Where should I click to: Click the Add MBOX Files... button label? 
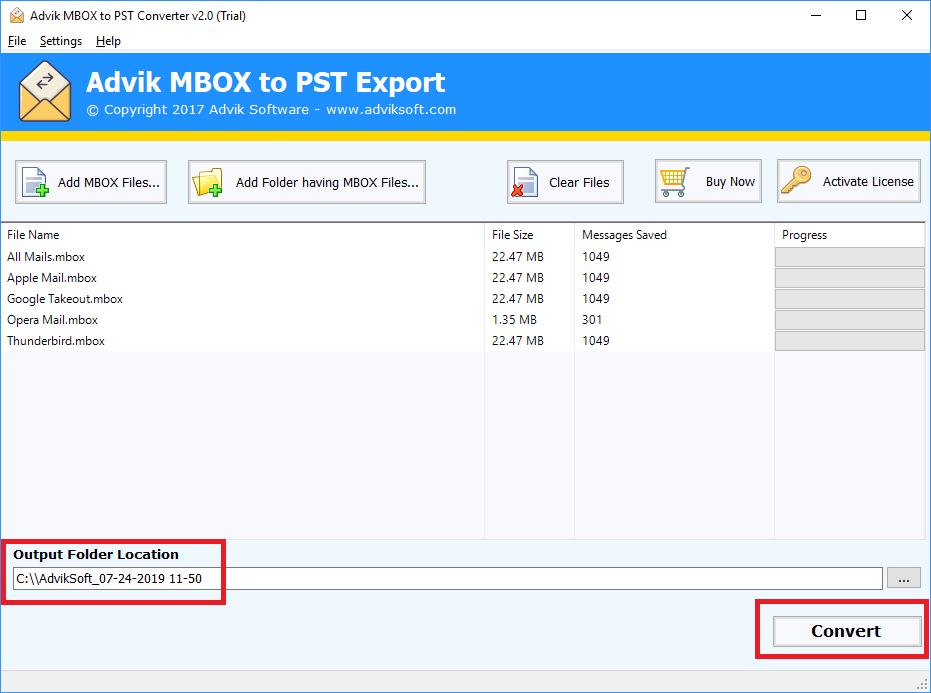tap(109, 182)
